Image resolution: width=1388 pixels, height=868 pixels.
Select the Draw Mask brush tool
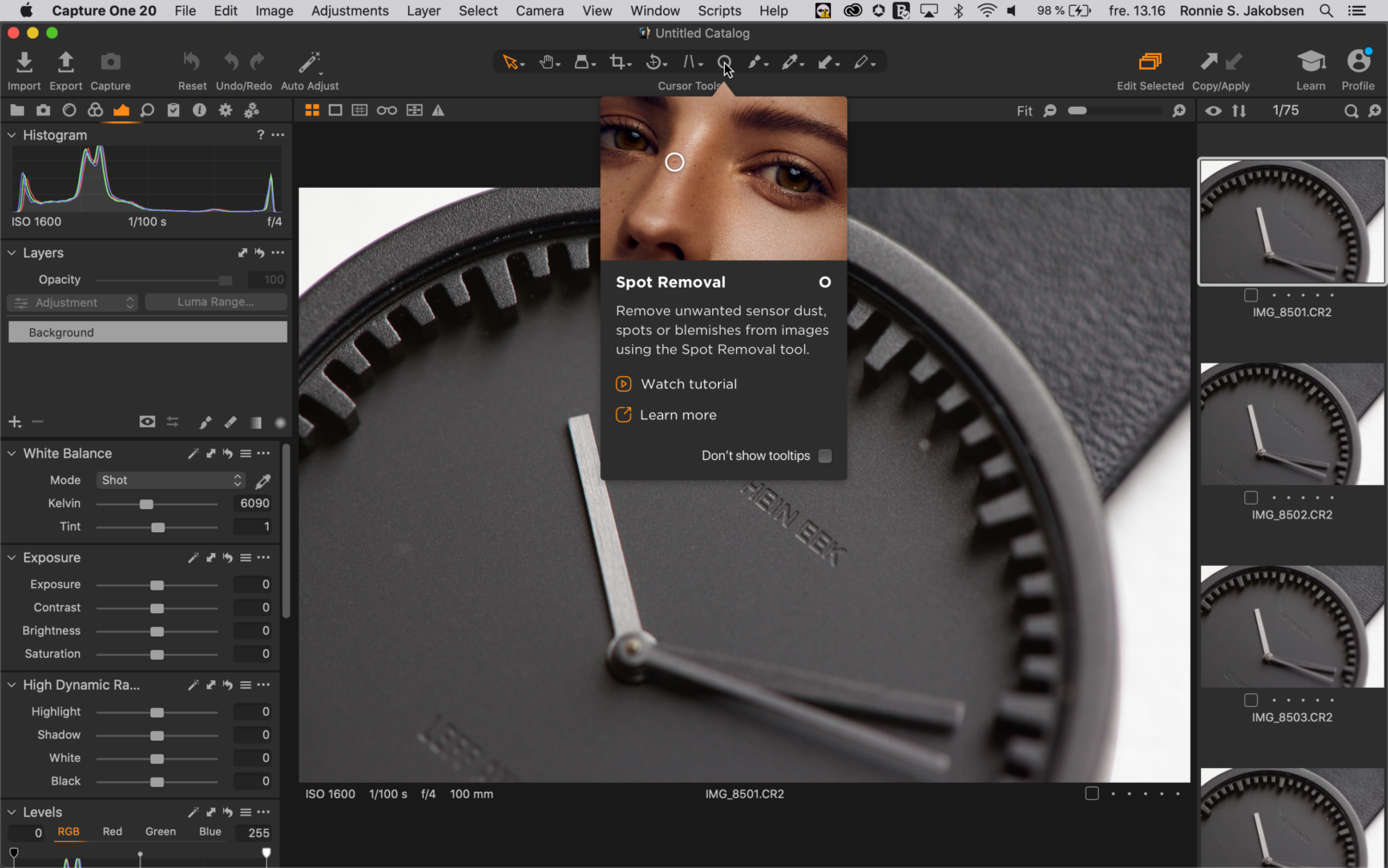tap(757, 62)
